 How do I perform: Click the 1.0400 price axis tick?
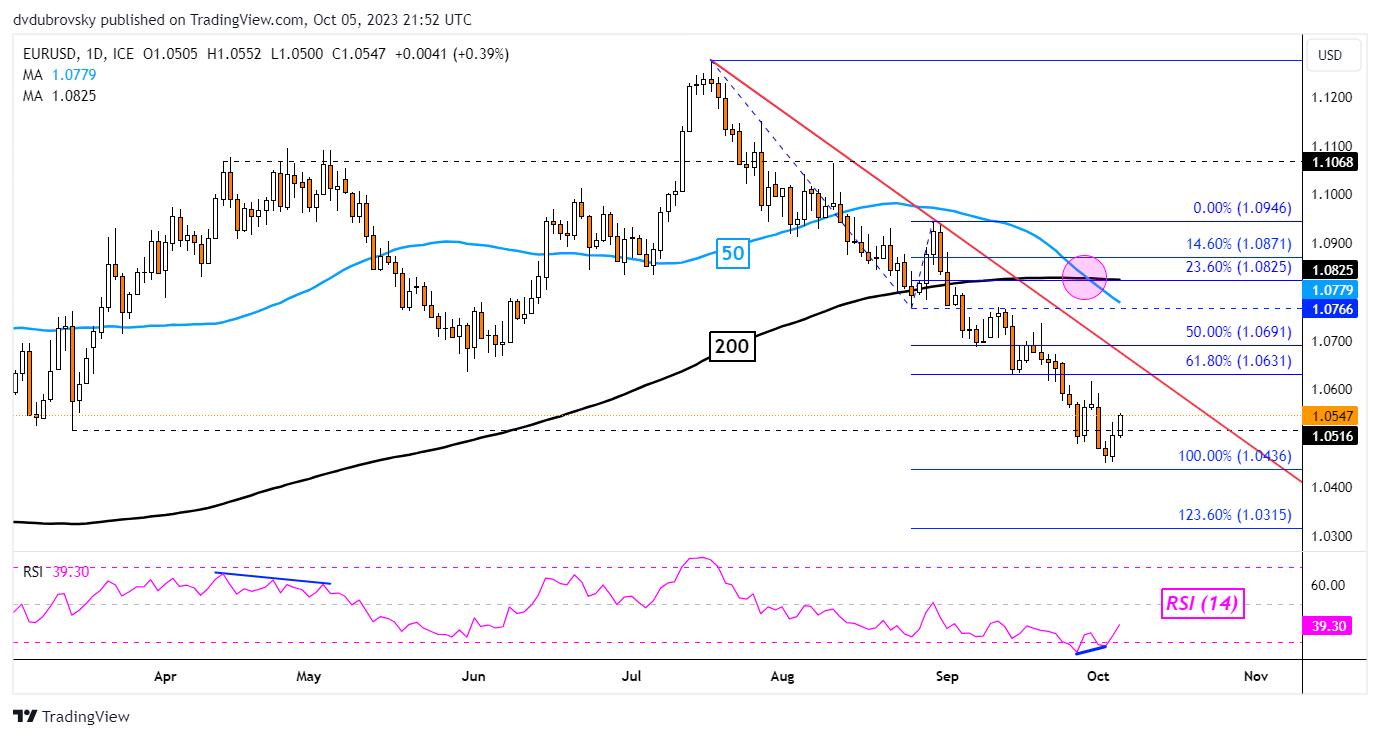tap(1332, 487)
